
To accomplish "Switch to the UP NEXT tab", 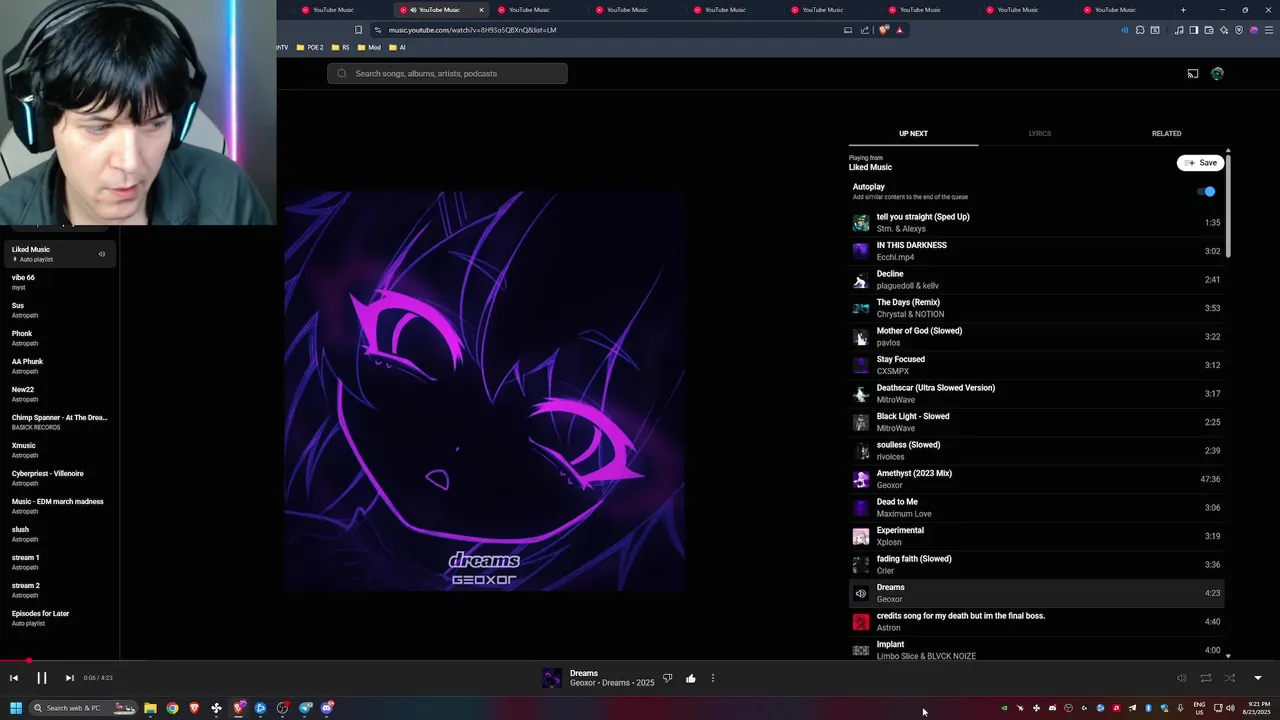I will click(x=913, y=133).
